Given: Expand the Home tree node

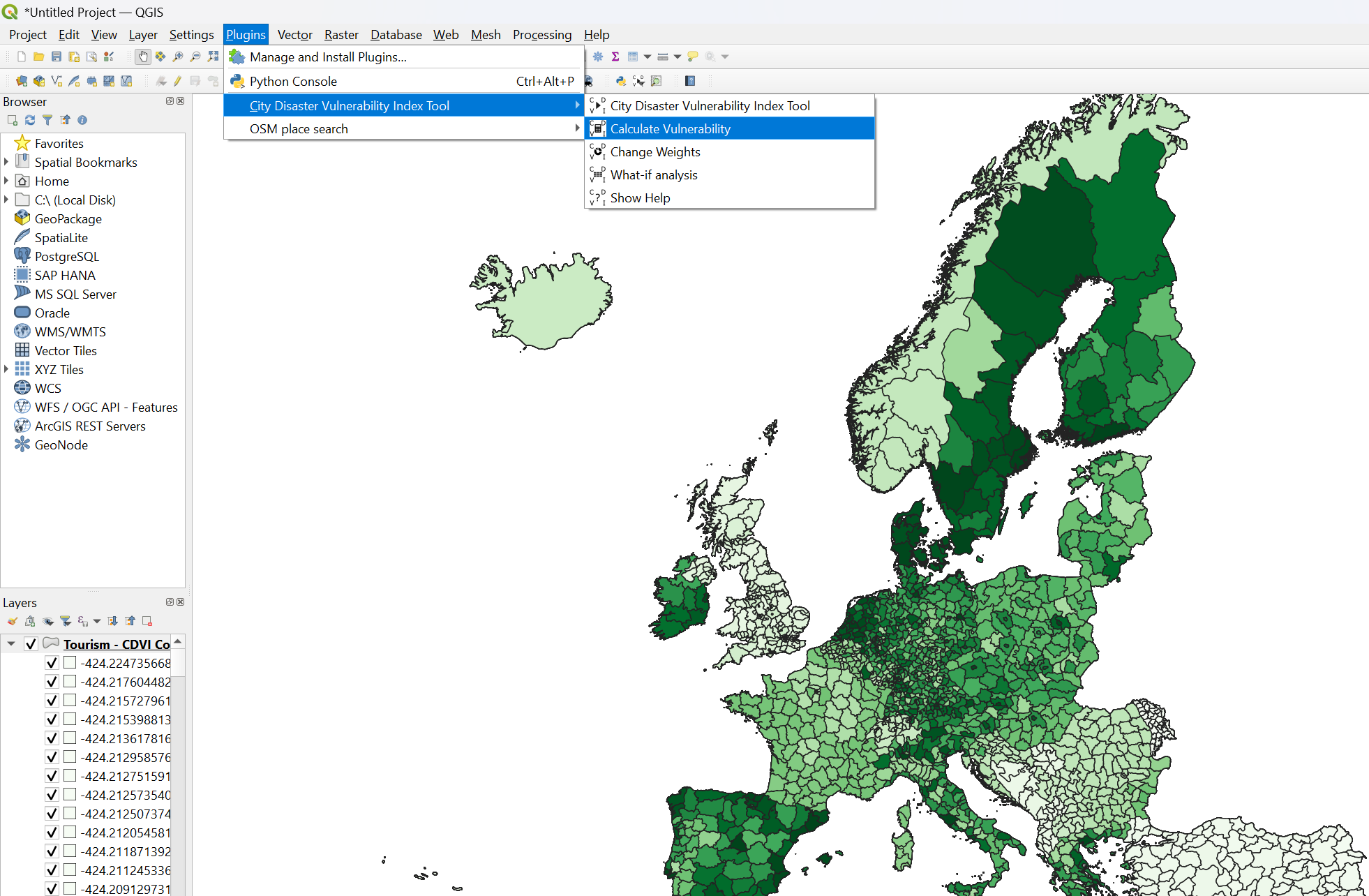Looking at the screenshot, I should [6, 181].
